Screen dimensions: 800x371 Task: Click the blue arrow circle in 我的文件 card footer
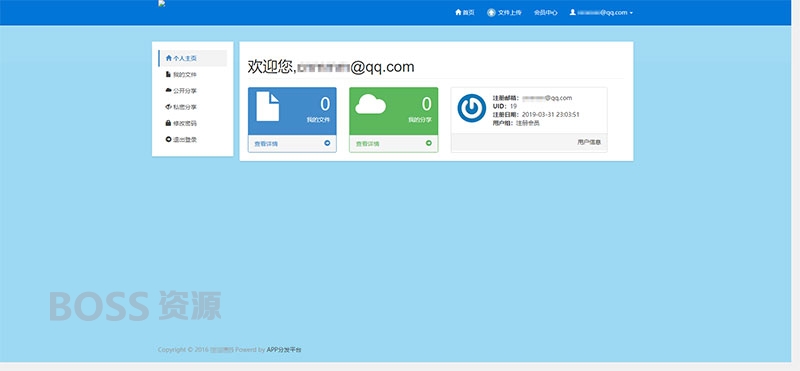click(327, 143)
